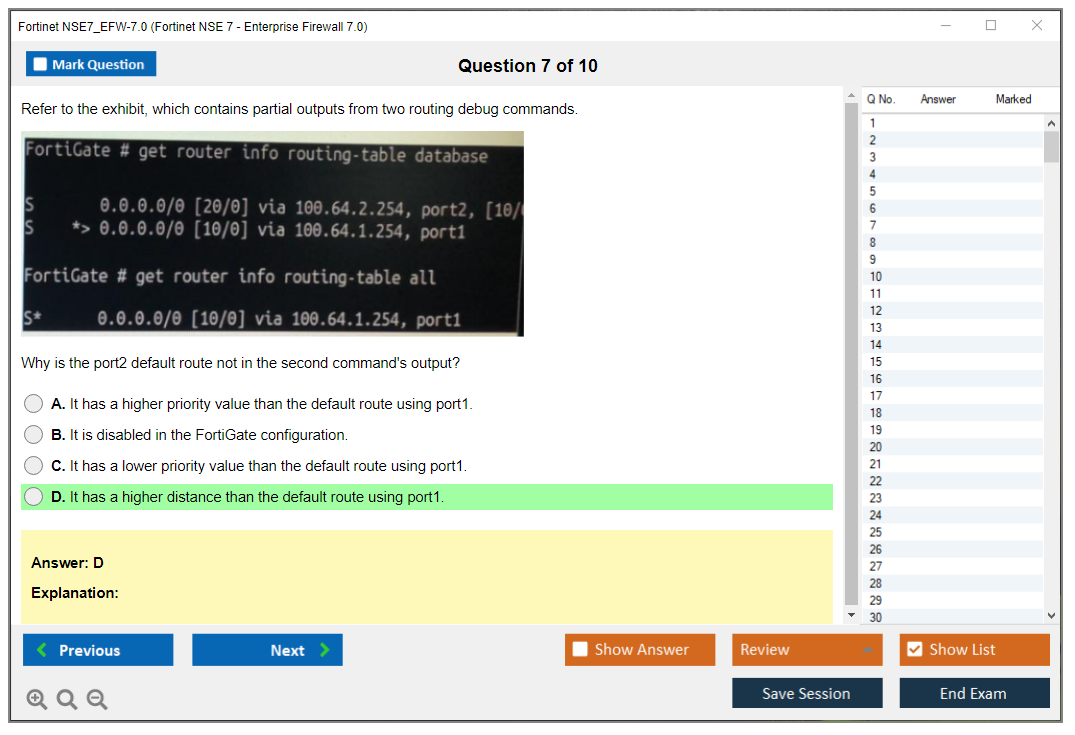Image resolution: width=1075 pixels, height=735 pixels.
Task: Click the zoom out magnifier icon
Action: [x=97, y=700]
